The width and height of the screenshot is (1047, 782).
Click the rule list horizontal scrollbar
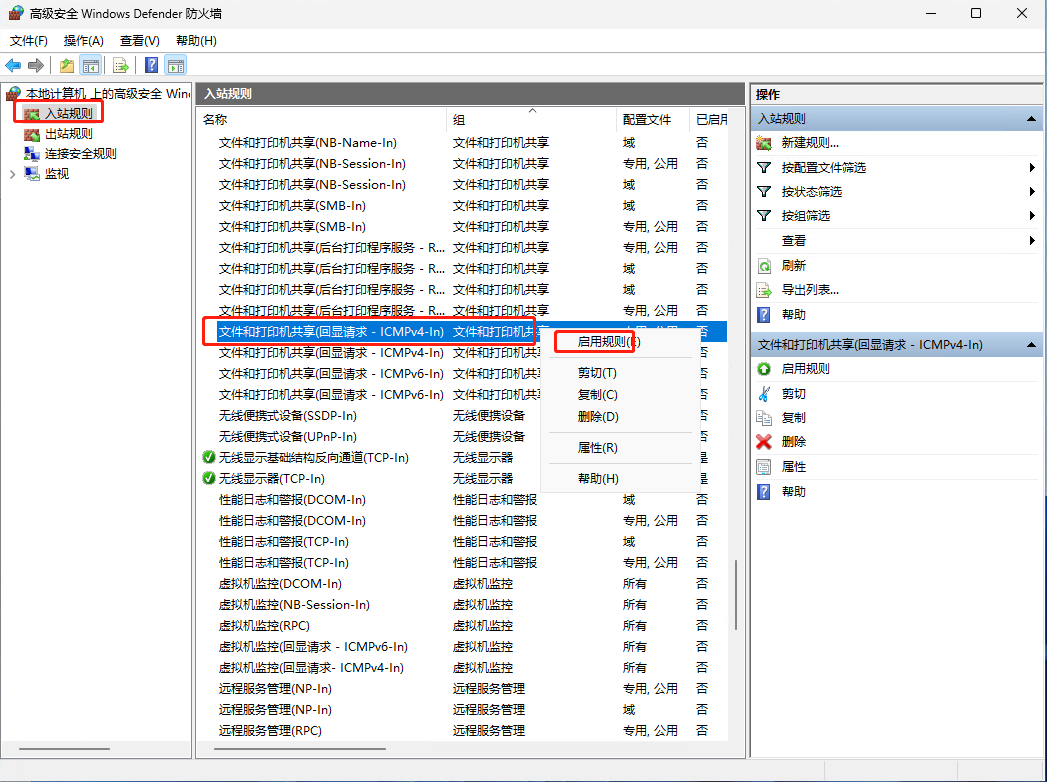(300, 749)
